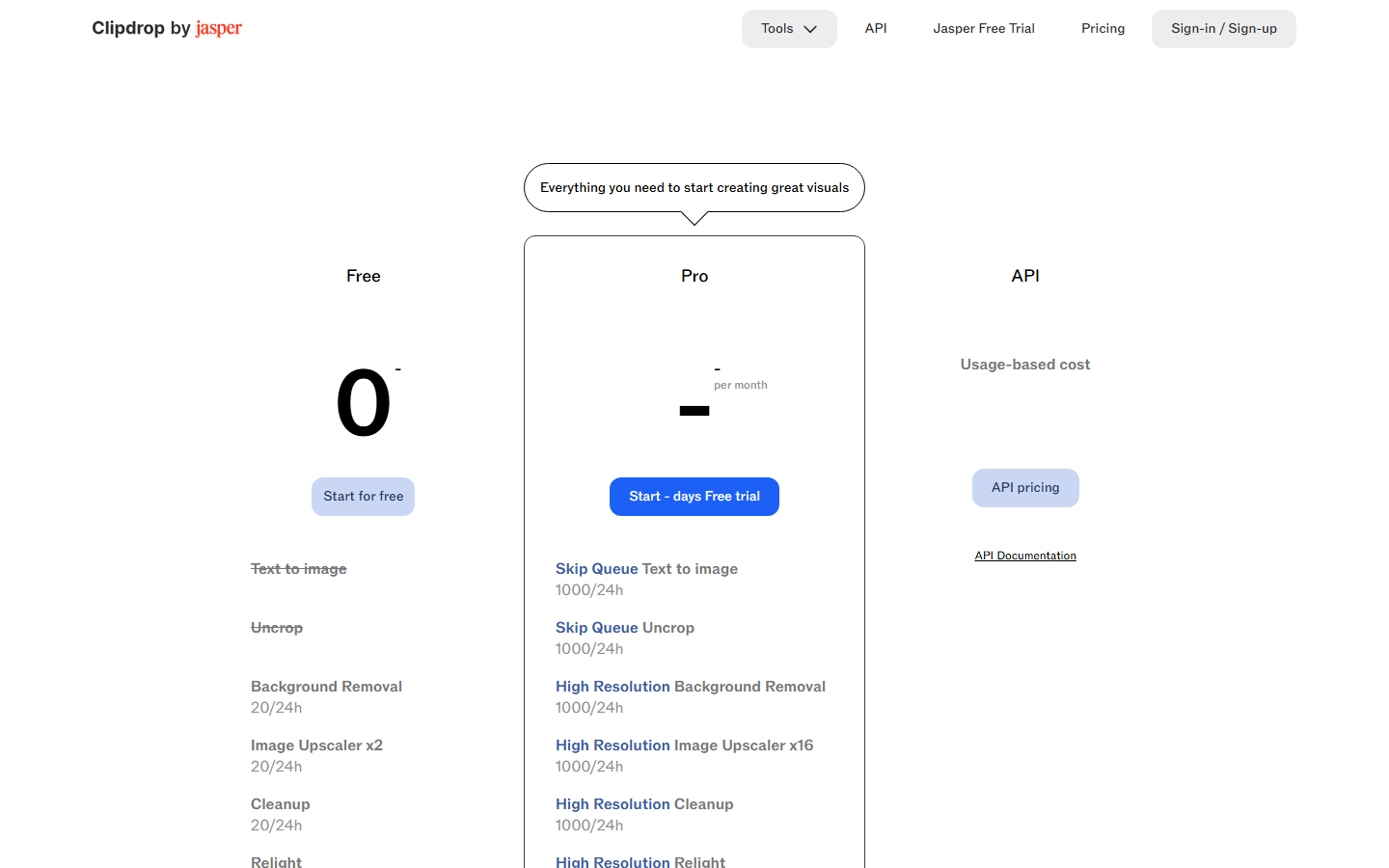Click the Start for free button

pos(364,497)
